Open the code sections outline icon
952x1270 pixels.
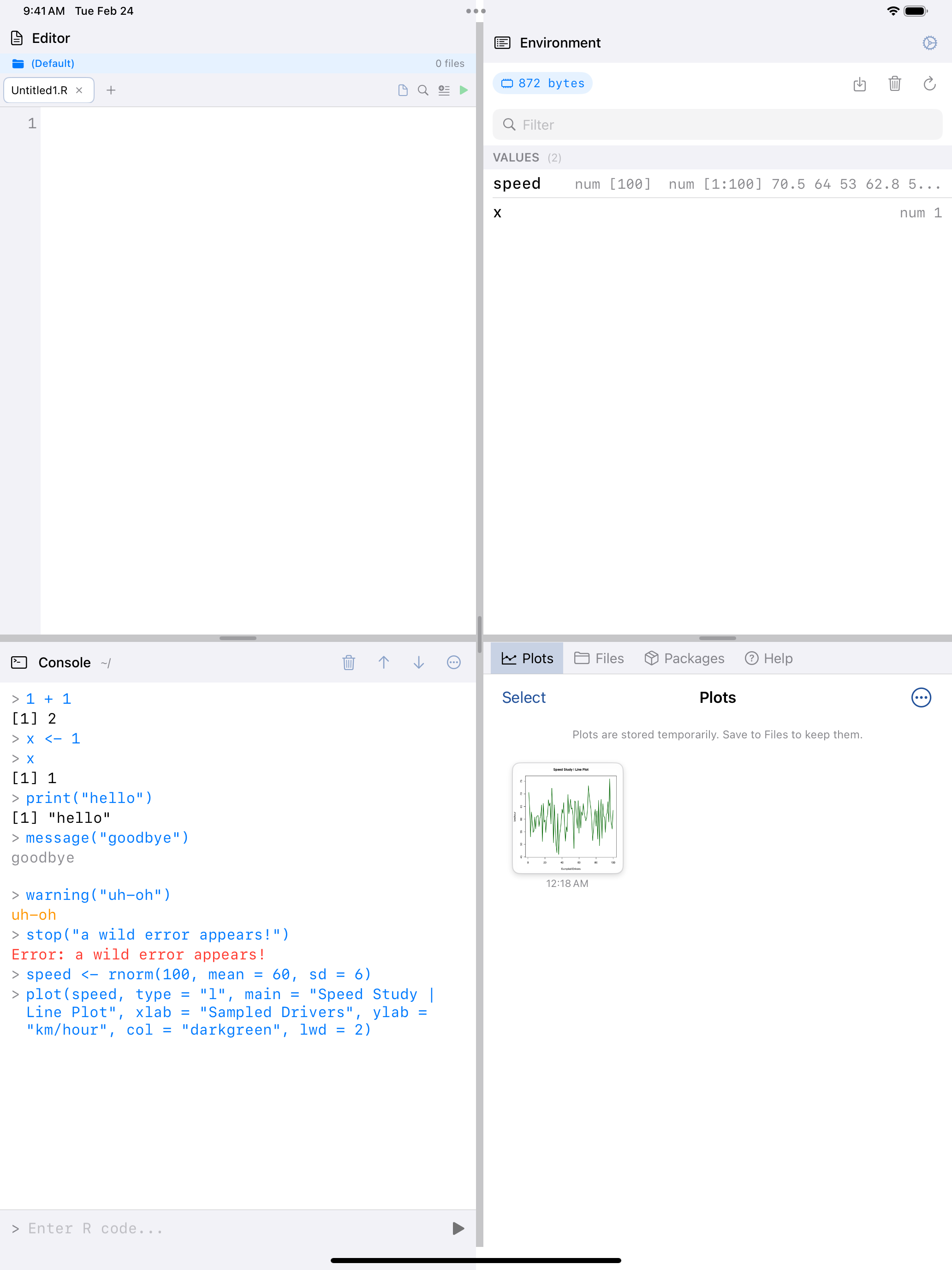[x=444, y=90]
